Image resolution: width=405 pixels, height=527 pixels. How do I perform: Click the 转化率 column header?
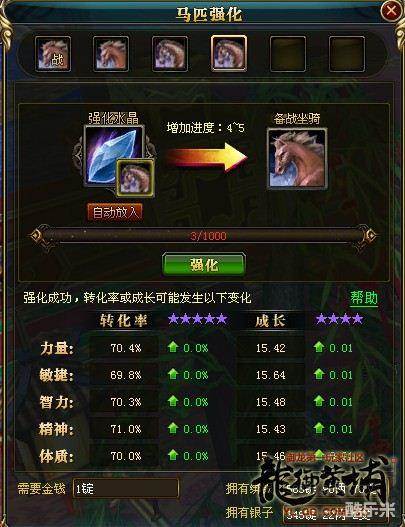(x=124, y=320)
